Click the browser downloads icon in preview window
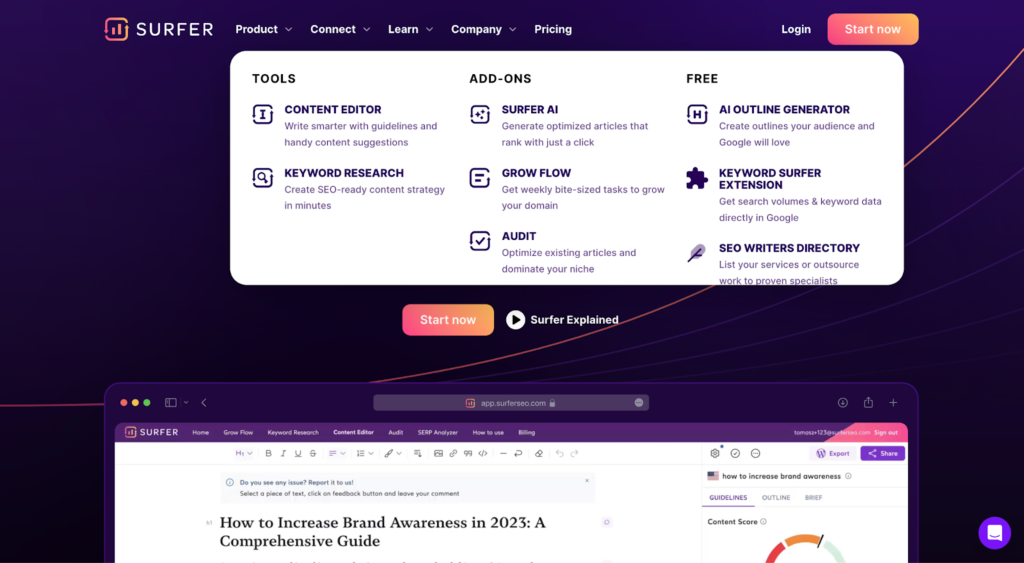The image size is (1024, 563). (843, 403)
